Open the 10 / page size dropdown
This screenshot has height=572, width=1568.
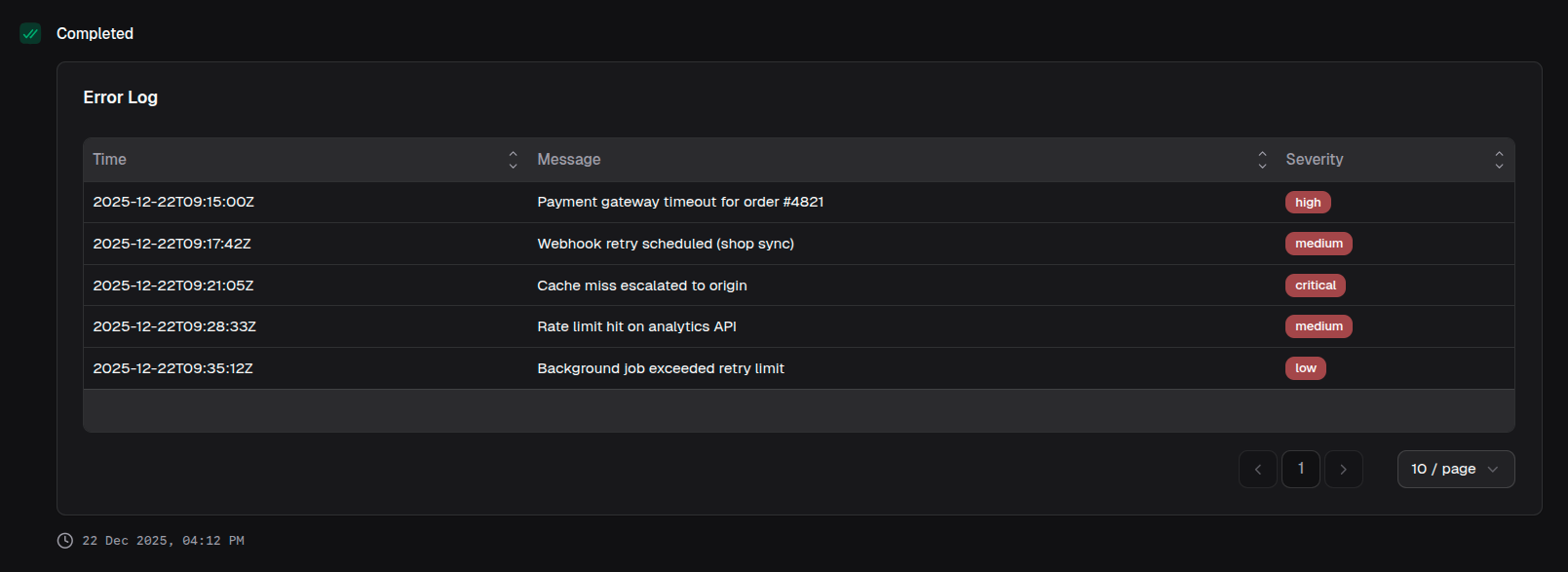(1455, 470)
